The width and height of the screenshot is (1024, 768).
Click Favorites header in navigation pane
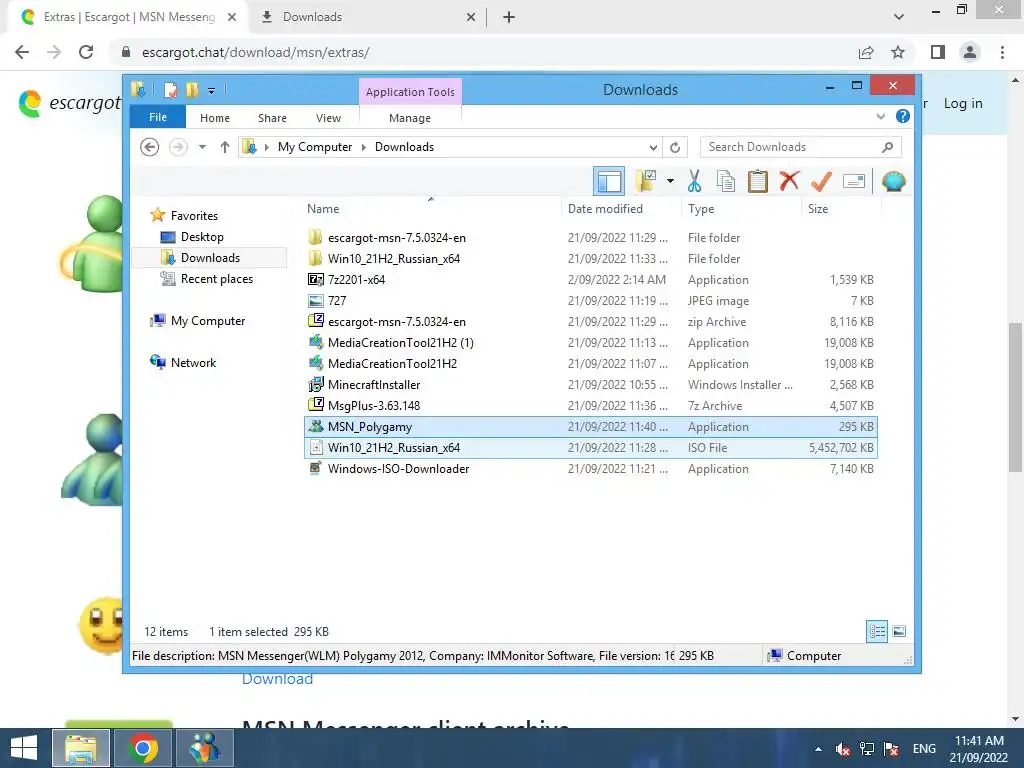194,216
